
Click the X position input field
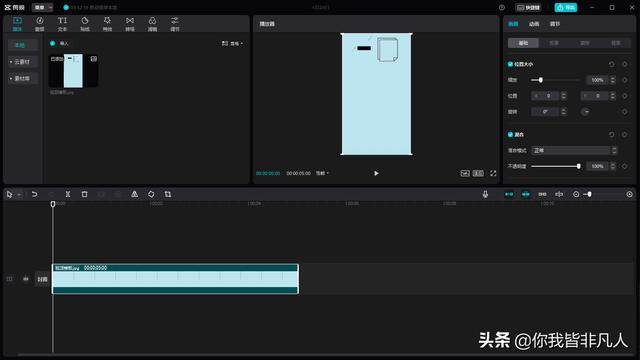pos(546,96)
